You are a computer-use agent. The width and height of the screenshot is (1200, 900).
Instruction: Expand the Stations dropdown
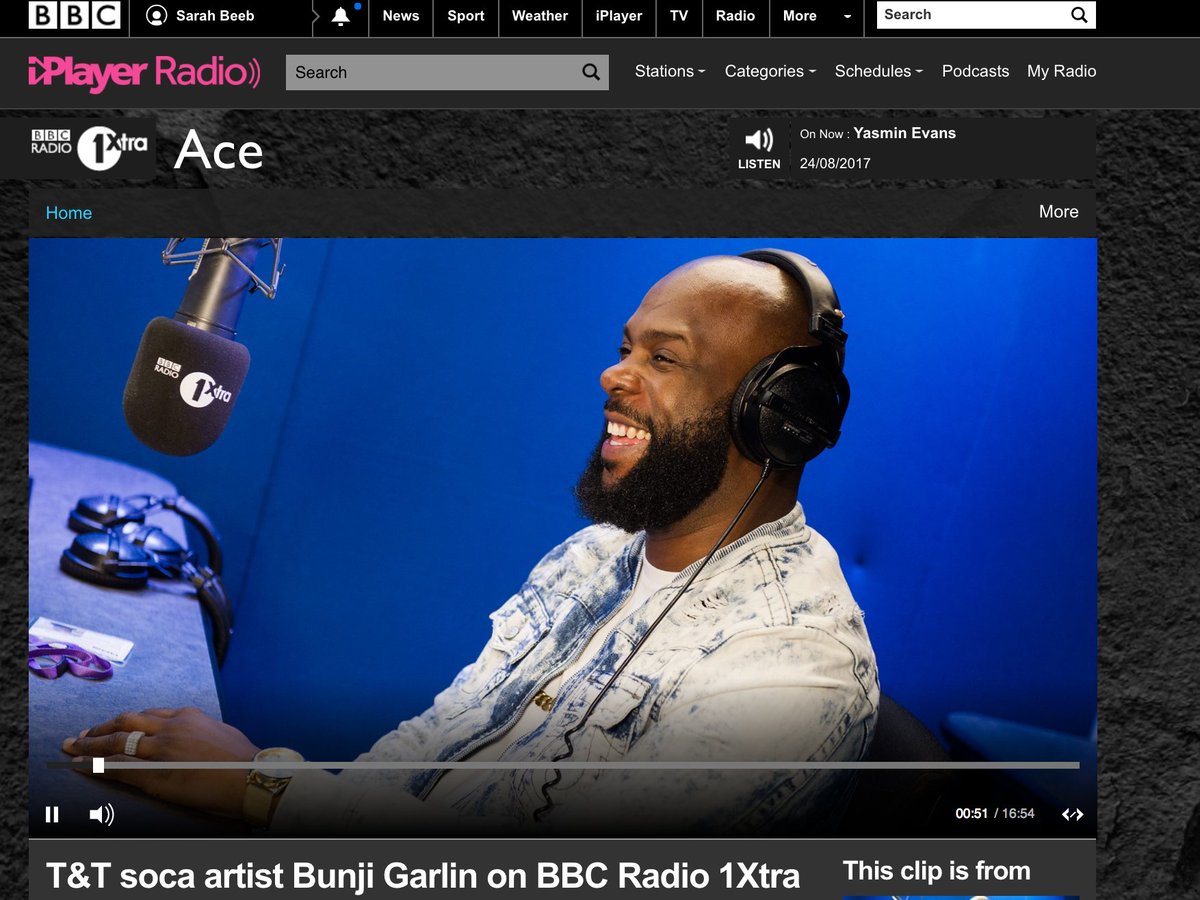click(x=670, y=71)
